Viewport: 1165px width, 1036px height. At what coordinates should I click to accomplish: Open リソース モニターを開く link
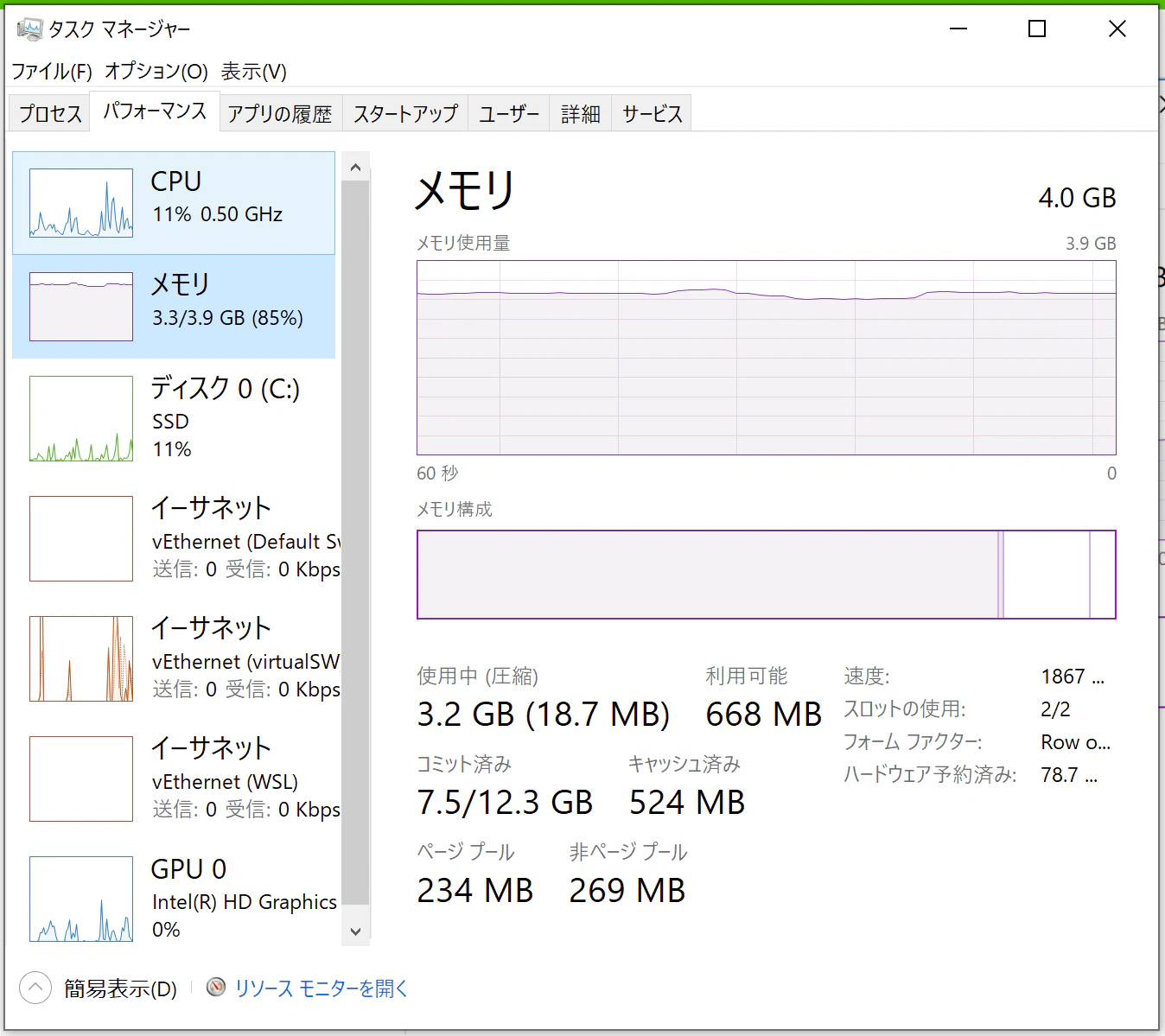[x=321, y=988]
